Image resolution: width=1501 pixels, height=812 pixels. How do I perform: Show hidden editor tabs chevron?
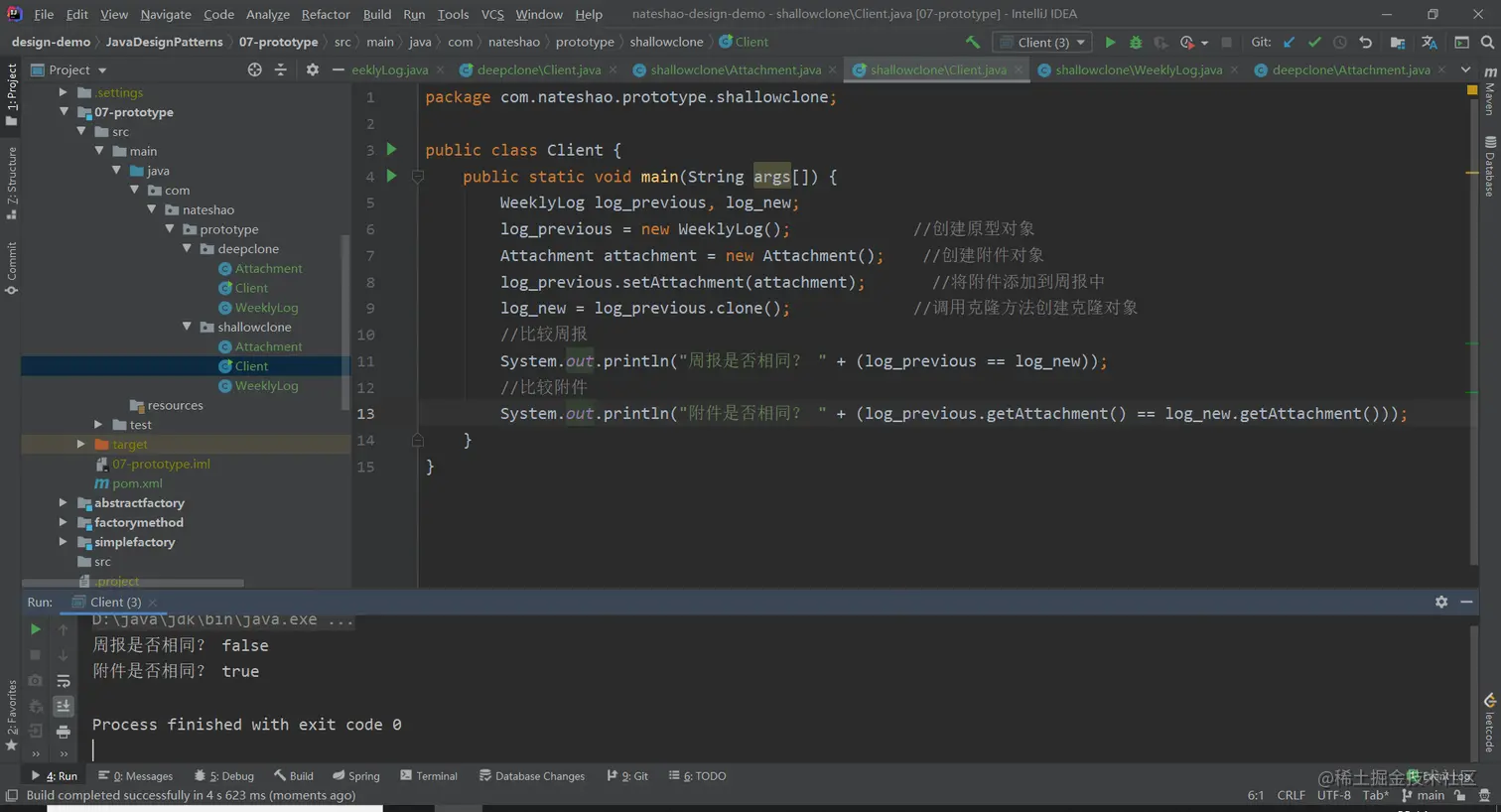click(1465, 69)
